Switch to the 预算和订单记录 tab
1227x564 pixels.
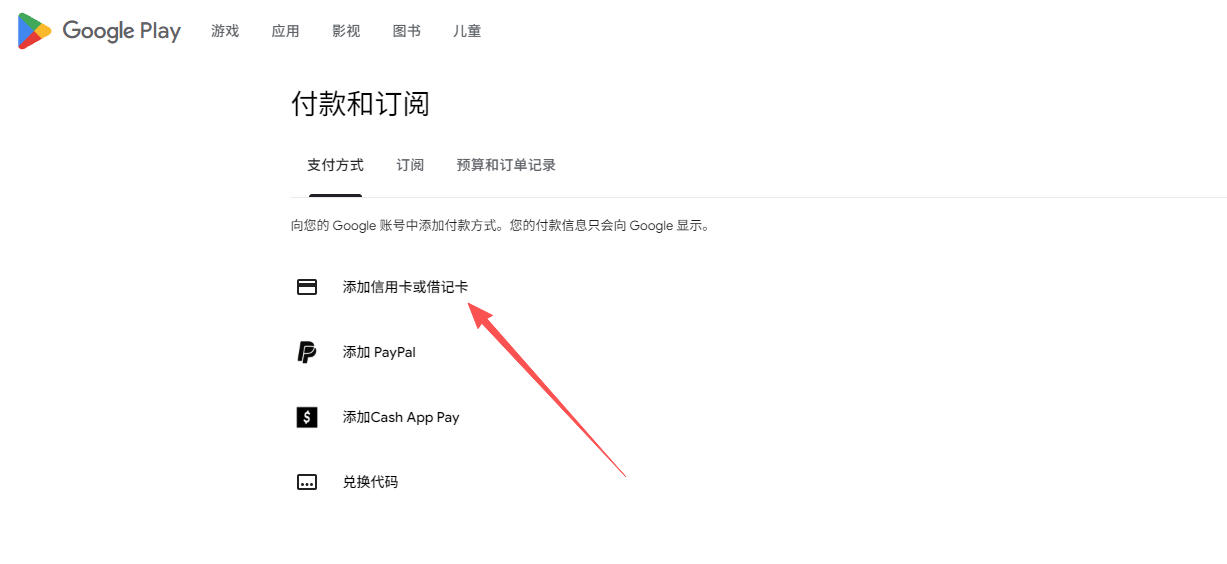click(x=506, y=165)
